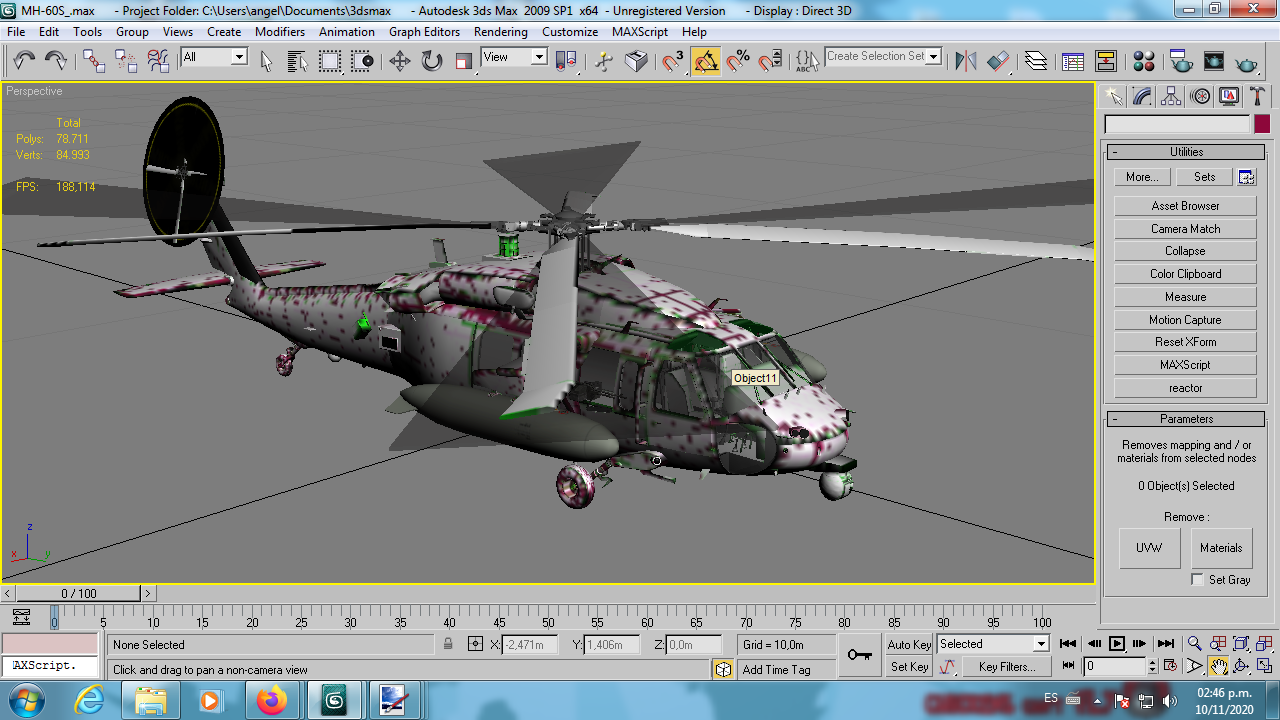The width and height of the screenshot is (1280, 720).
Task: Open the Layer Manager icon
Action: [1036, 61]
